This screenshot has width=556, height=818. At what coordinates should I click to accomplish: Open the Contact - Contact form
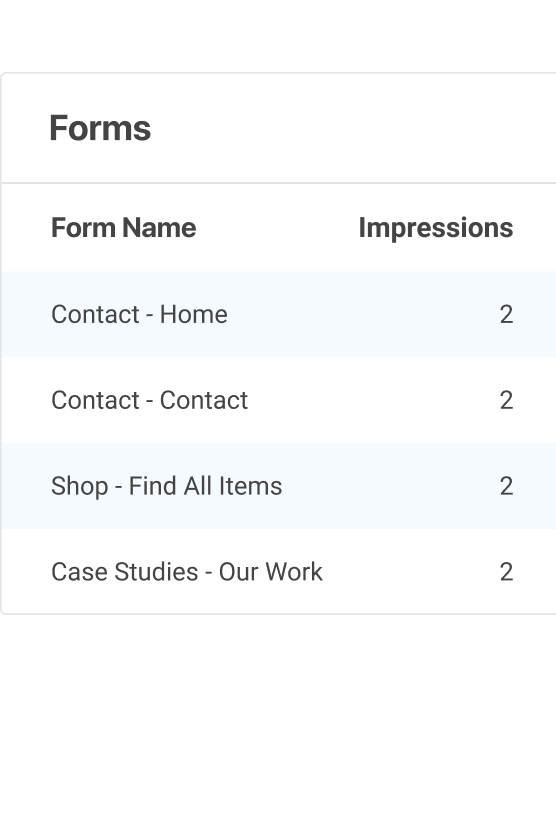coord(149,401)
